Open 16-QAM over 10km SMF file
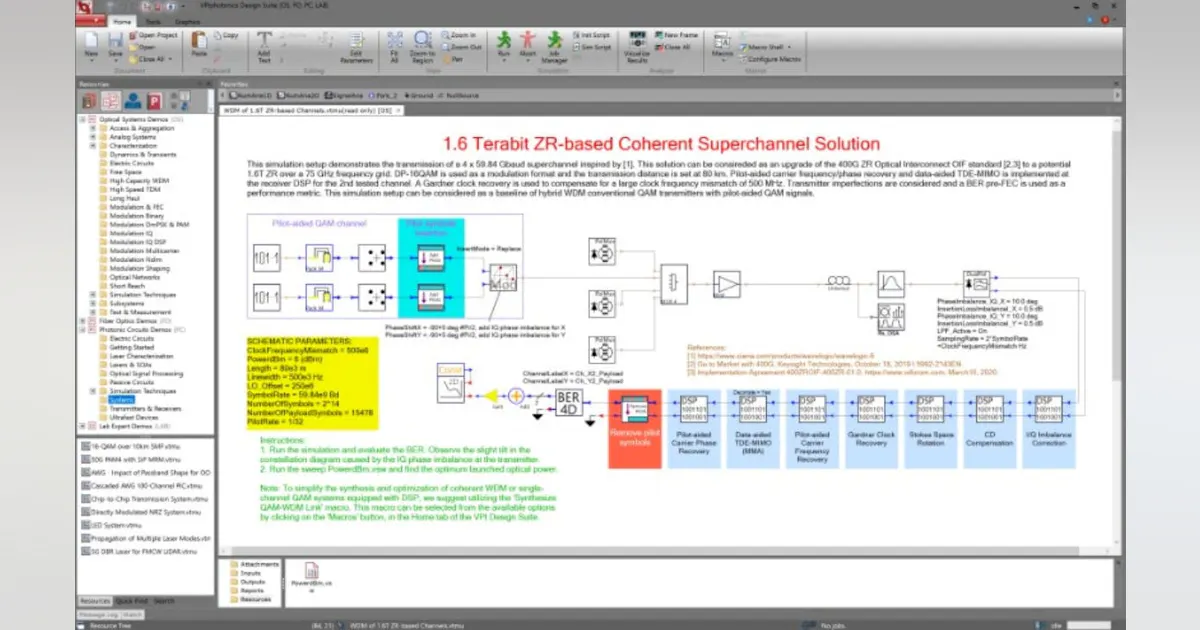 coord(131,445)
